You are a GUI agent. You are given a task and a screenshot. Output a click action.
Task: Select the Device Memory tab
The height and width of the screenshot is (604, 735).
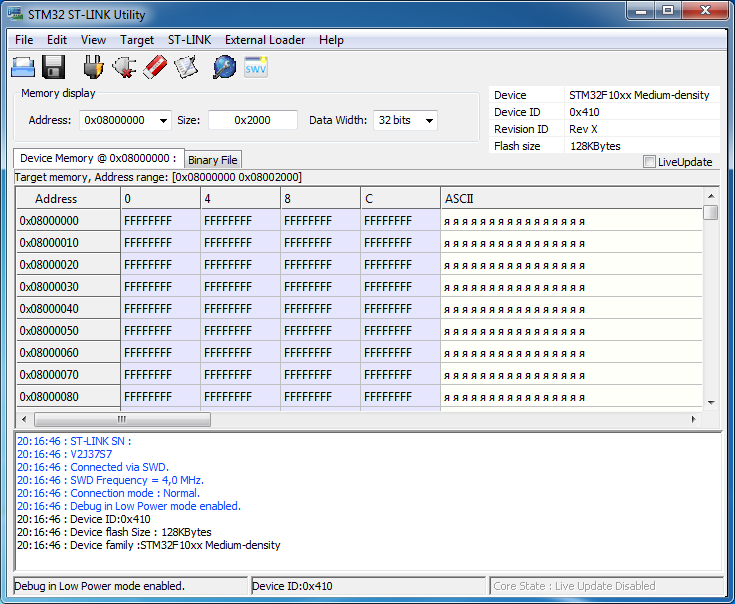pyautogui.click(x=98, y=158)
